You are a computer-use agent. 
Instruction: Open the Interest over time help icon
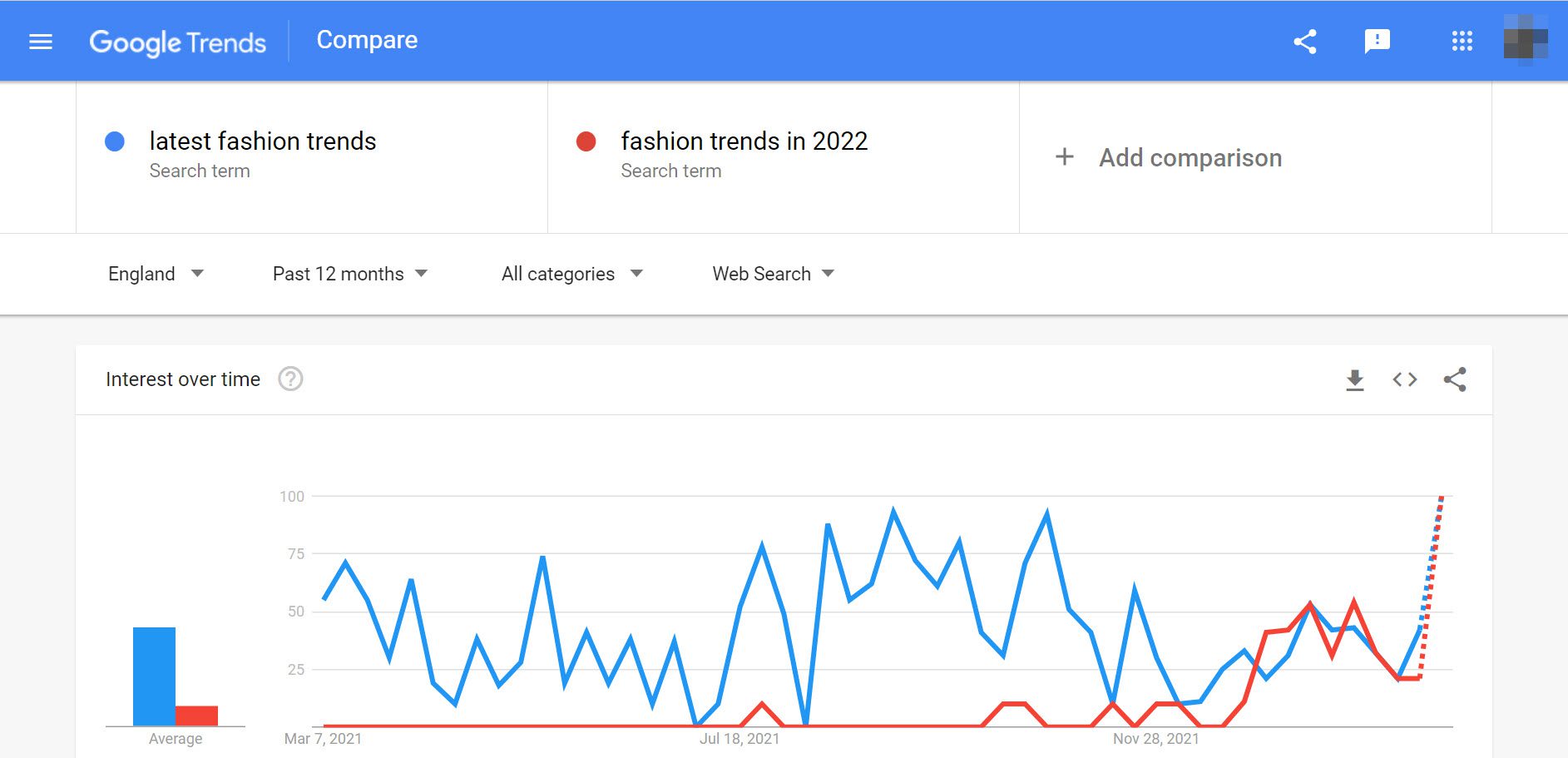coord(289,379)
